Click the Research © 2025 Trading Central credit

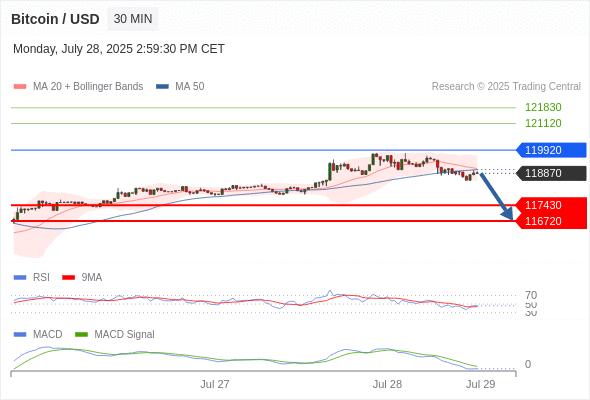tap(506, 87)
